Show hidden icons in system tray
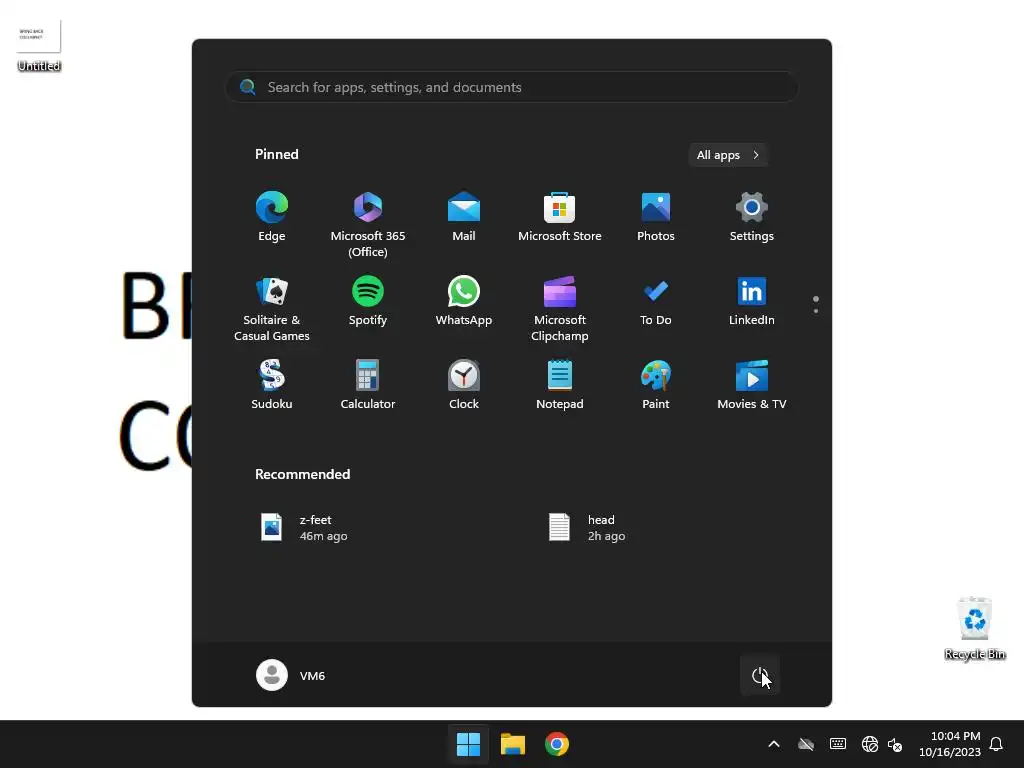Viewport: 1024px width, 768px height. tap(774, 744)
